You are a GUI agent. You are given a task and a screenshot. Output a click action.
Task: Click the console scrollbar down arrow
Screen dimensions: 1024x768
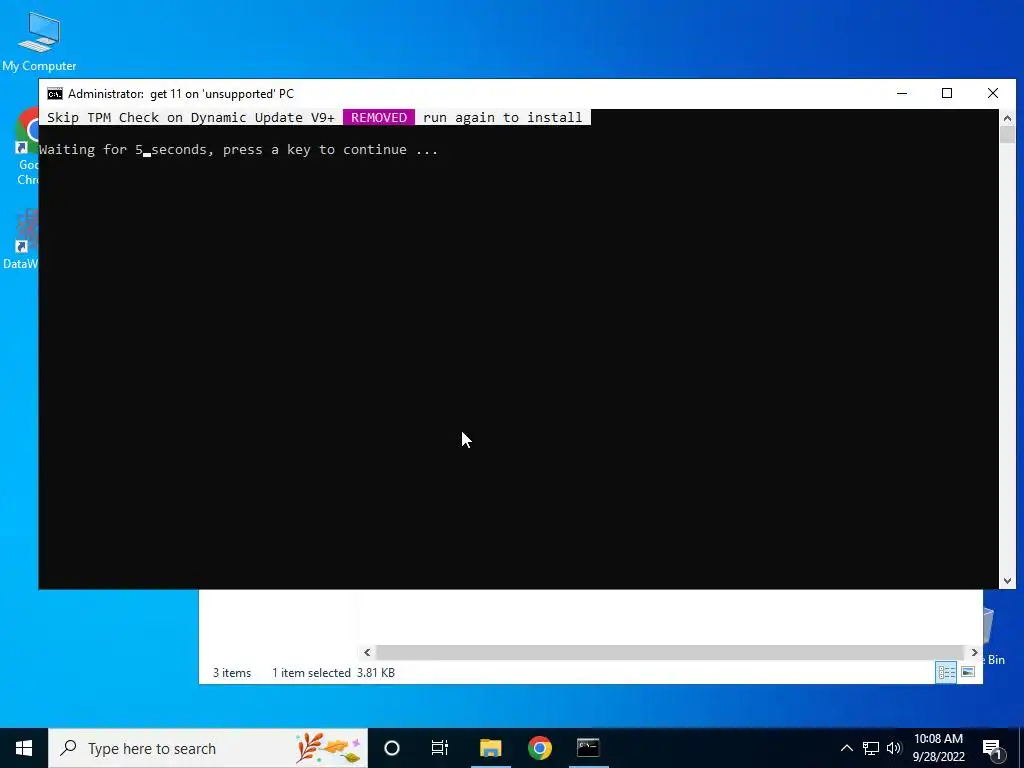coord(1007,581)
